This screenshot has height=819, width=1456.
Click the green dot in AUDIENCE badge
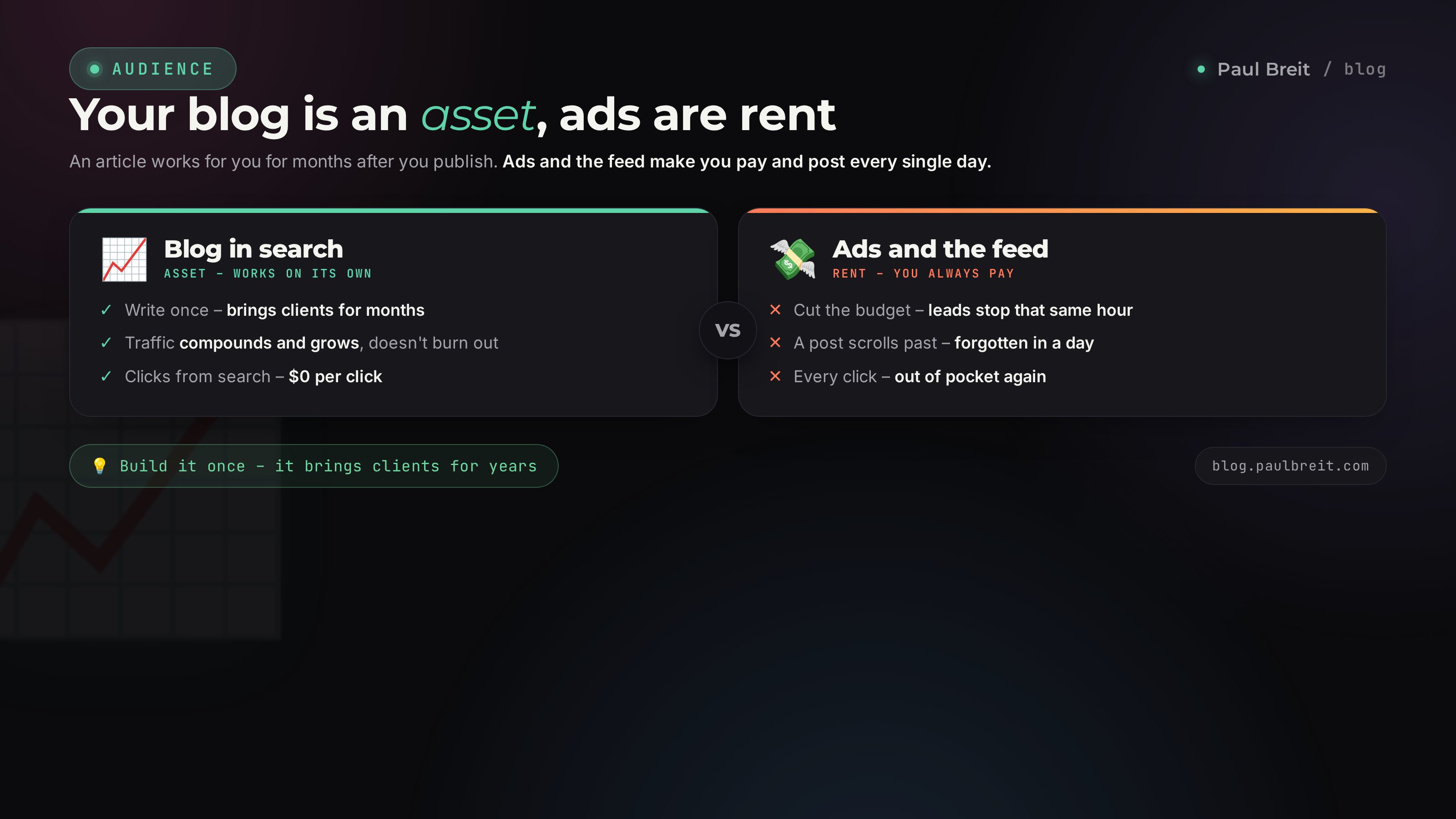click(x=95, y=69)
